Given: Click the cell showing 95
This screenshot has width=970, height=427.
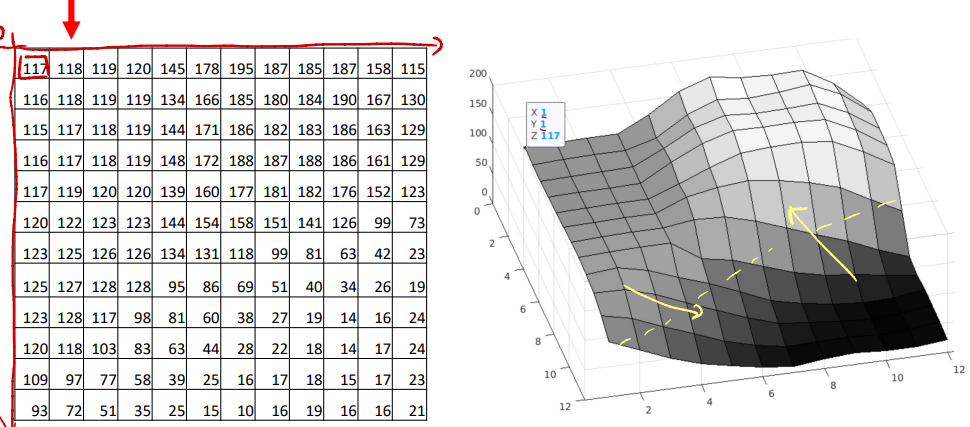Looking at the screenshot, I should [x=170, y=280].
